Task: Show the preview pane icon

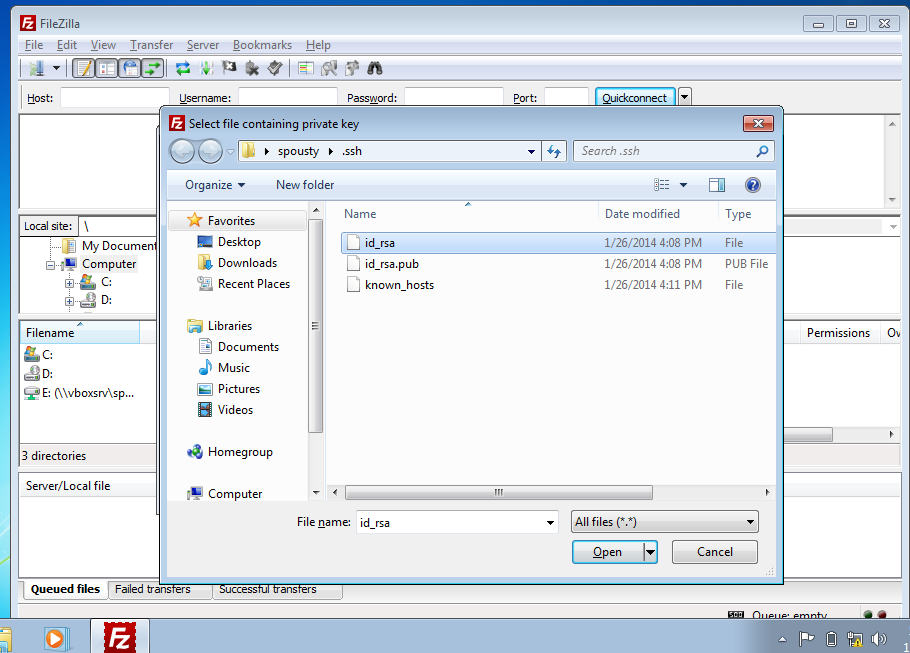Action: coord(716,185)
